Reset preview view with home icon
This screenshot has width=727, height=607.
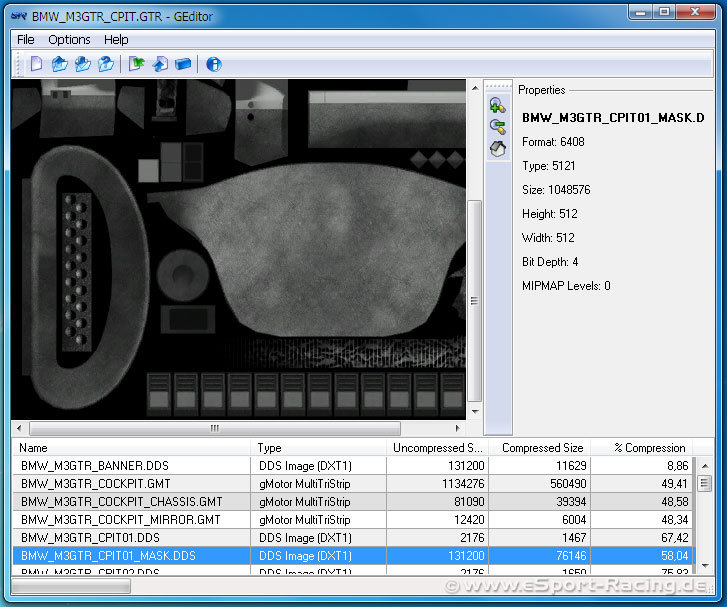point(497,148)
